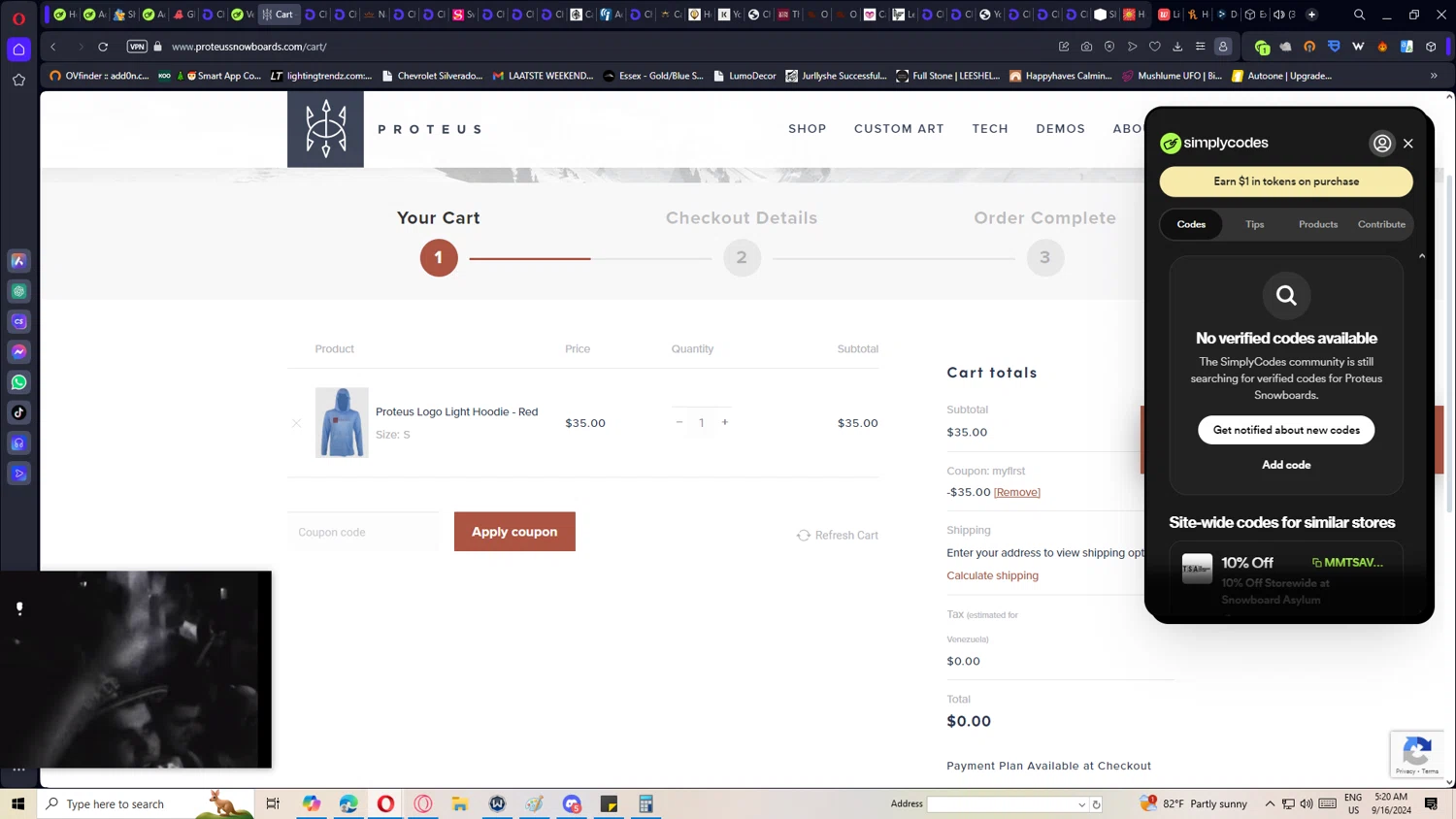Show hidden bookmarks with double chevron
The height and width of the screenshot is (819, 1456).
(x=1434, y=76)
